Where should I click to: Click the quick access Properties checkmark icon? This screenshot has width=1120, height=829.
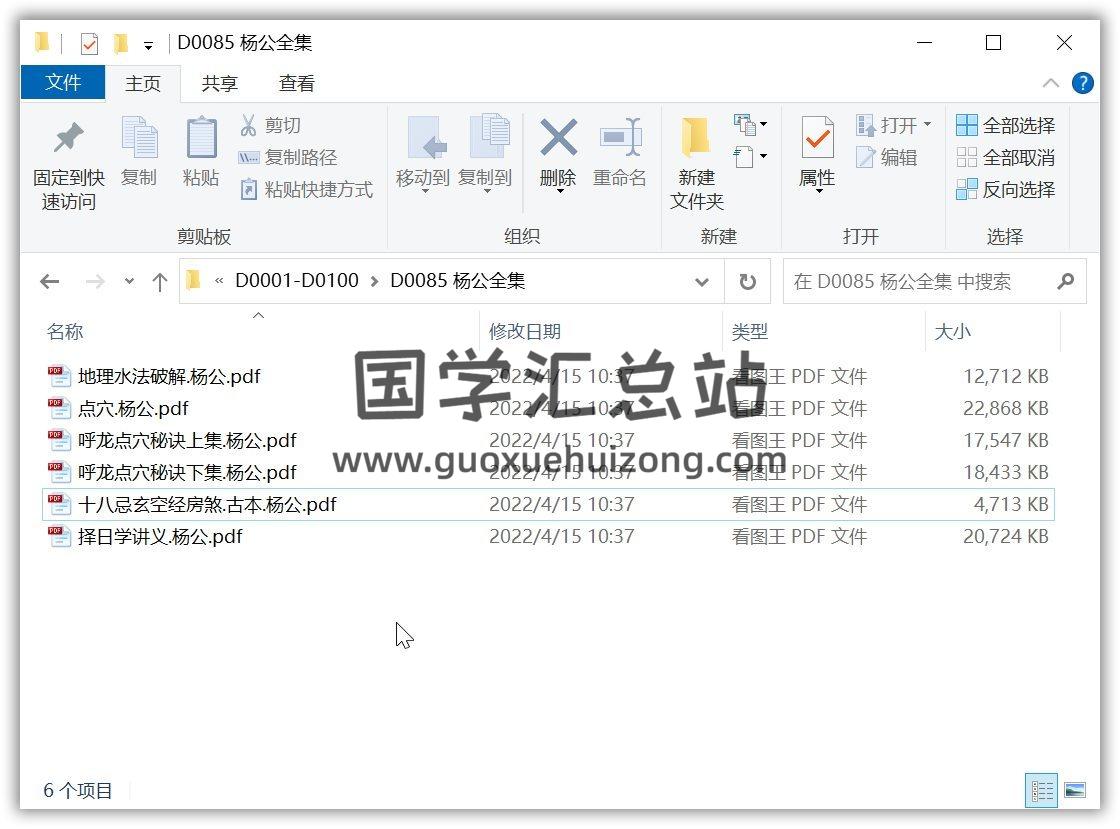tap(89, 44)
